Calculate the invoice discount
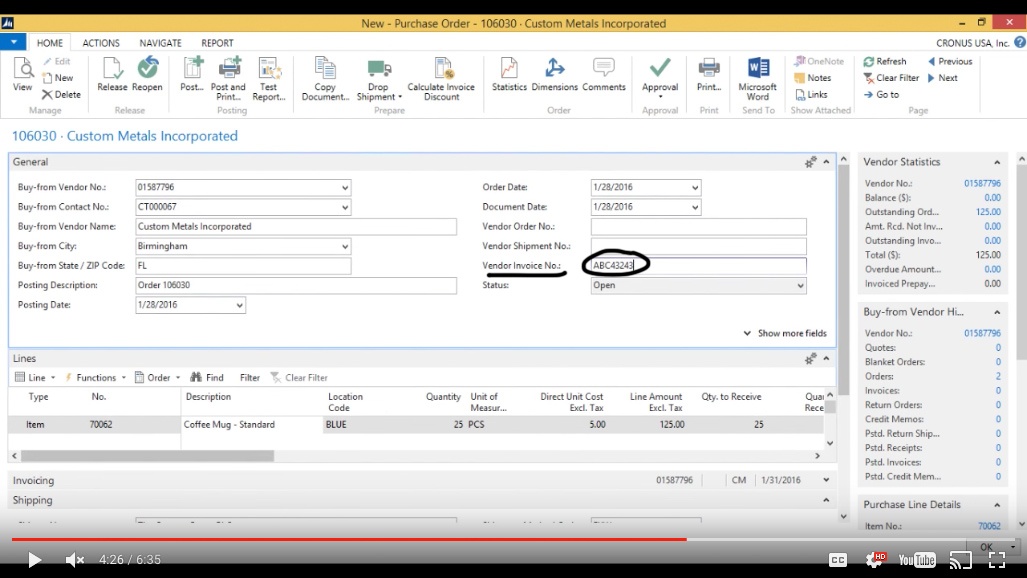The width and height of the screenshot is (1027, 578). (x=441, y=79)
